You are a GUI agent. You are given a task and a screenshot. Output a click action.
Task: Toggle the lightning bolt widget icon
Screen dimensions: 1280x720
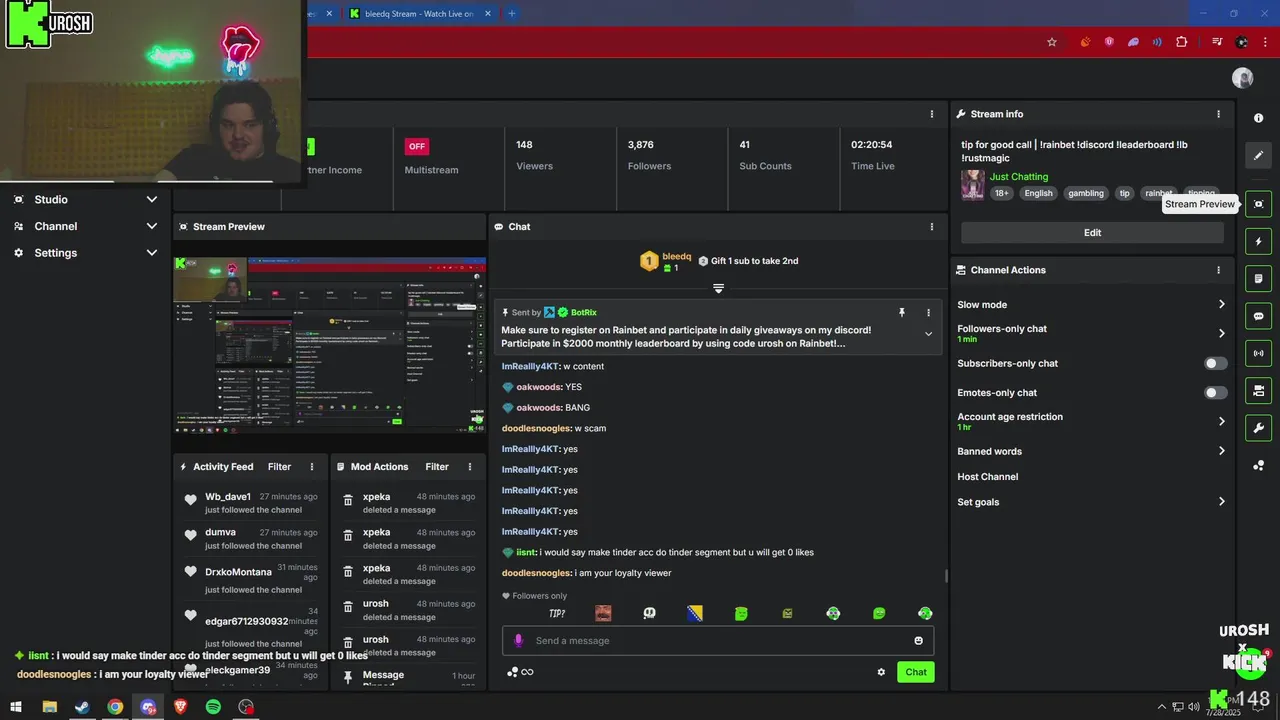(x=1258, y=241)
